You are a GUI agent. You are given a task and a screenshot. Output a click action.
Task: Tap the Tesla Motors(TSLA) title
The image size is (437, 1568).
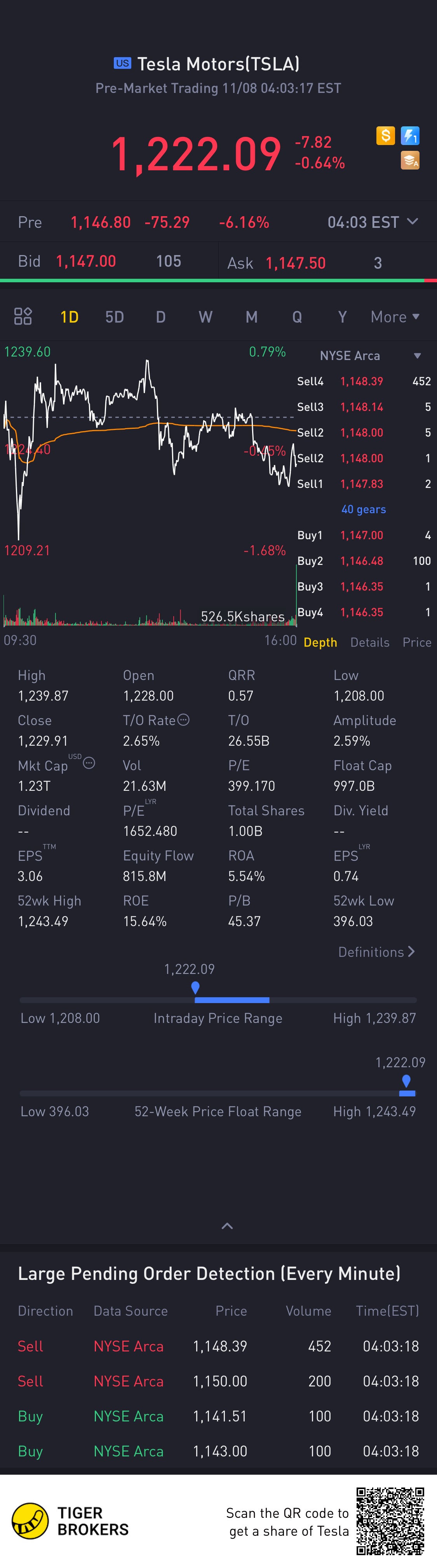pos(218,64)
